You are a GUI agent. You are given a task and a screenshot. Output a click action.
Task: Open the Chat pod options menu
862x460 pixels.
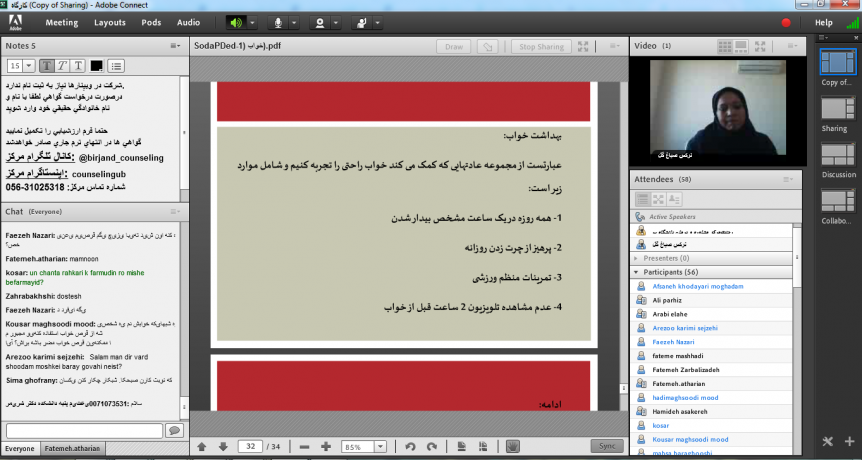click(x=175, y=211)
